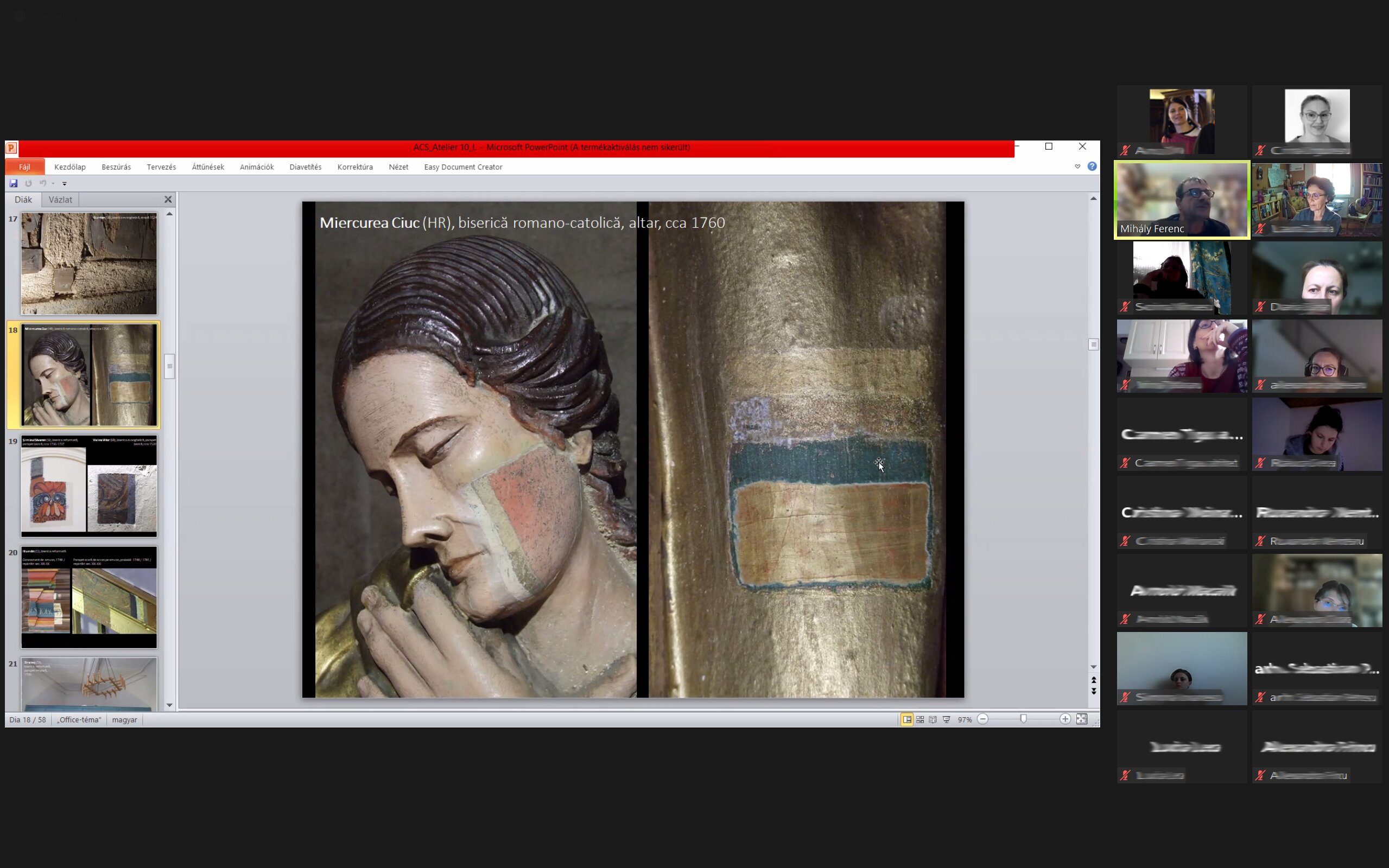Screen dimensions: 1389x868
Task: Switch to the Vázlat outline tab
Action: click(60, 200)
